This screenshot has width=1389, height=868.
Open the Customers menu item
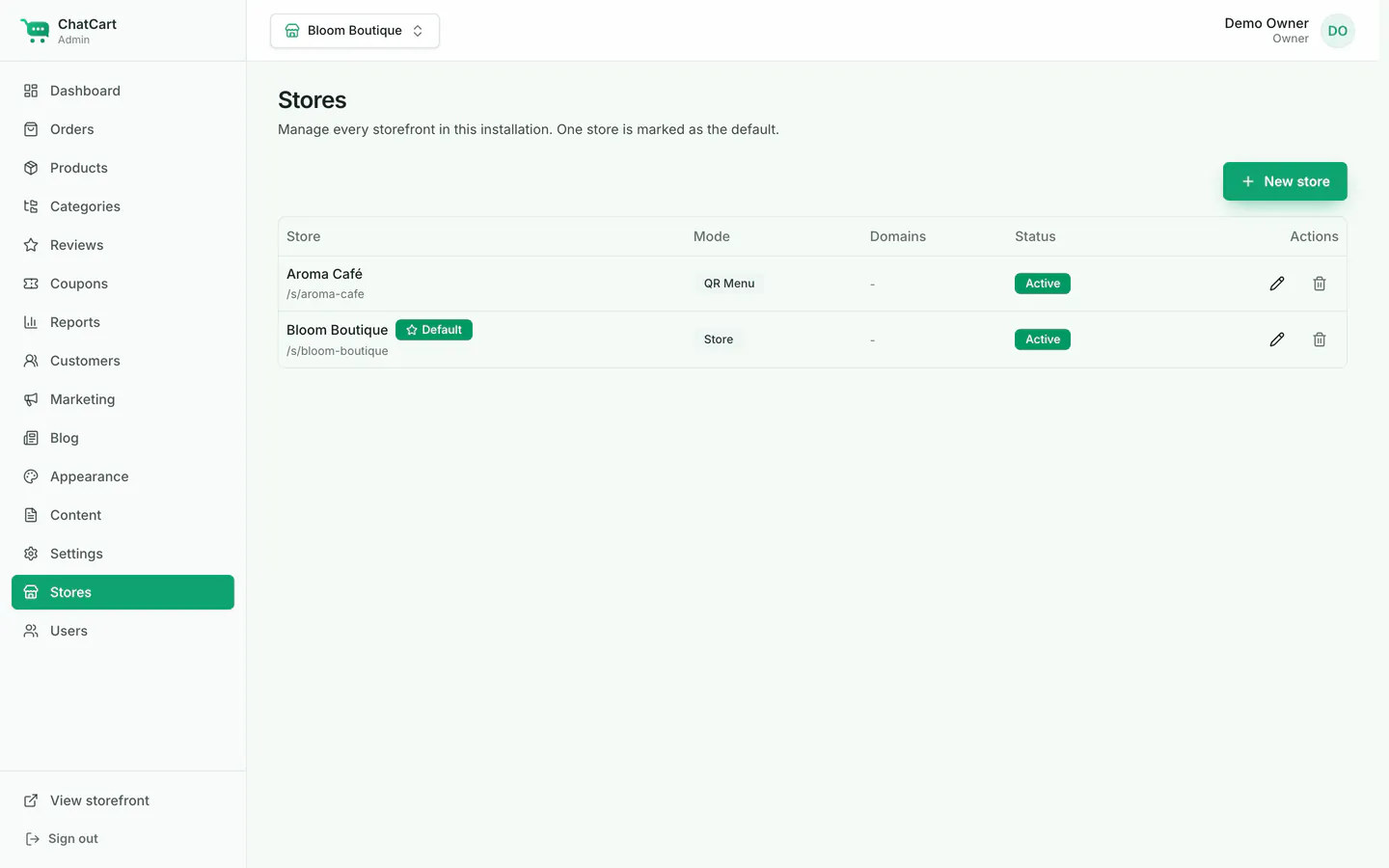(123, 361)
